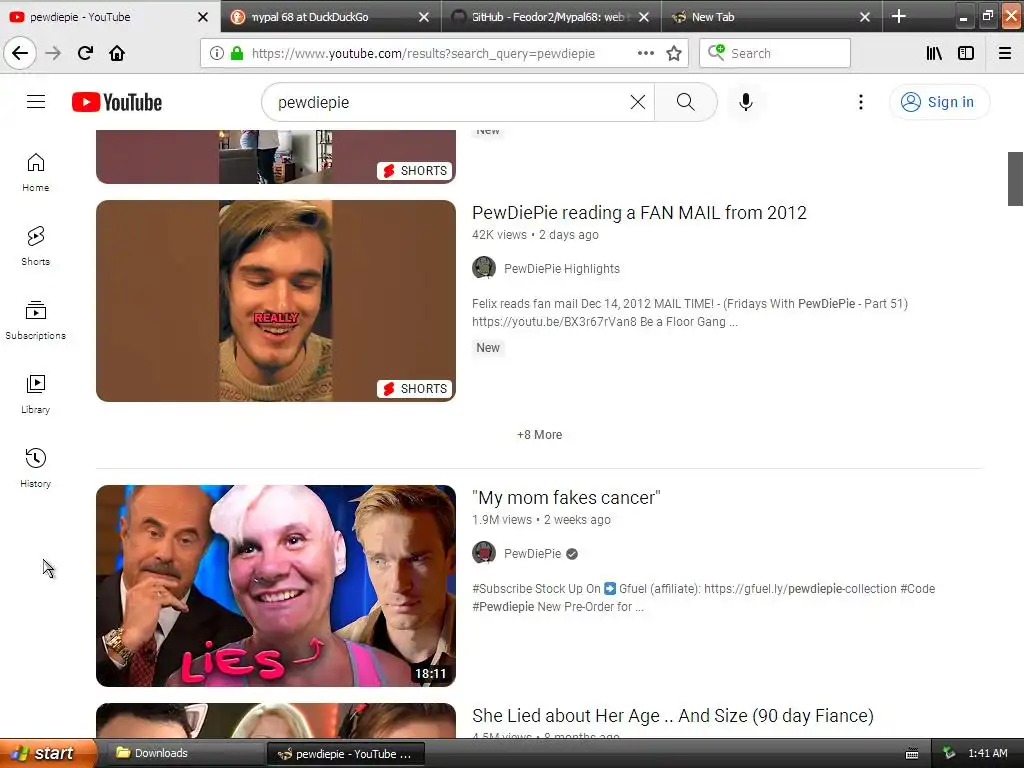Expand the +8 More results

539,435
